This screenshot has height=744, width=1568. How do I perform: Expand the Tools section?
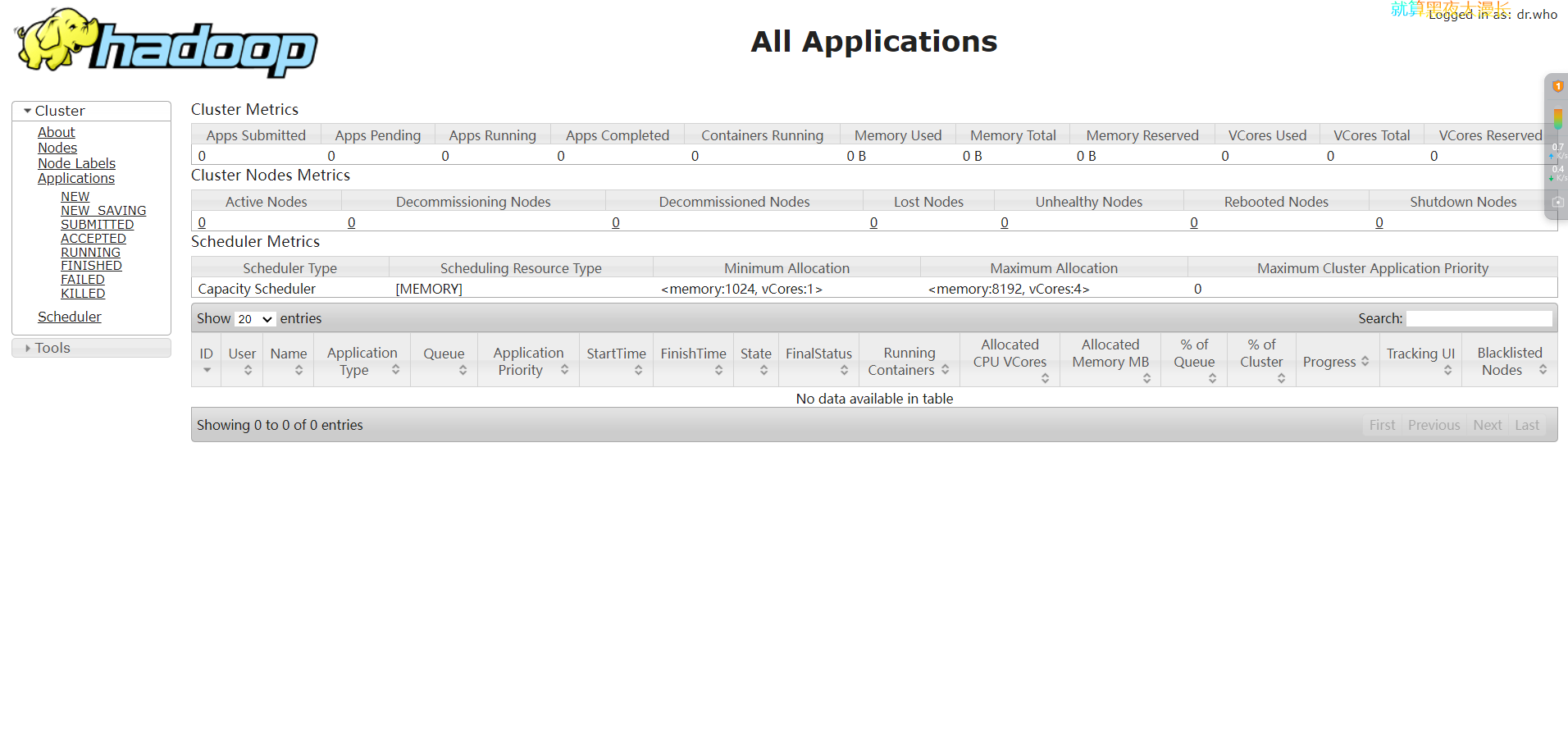click(52, 348)
